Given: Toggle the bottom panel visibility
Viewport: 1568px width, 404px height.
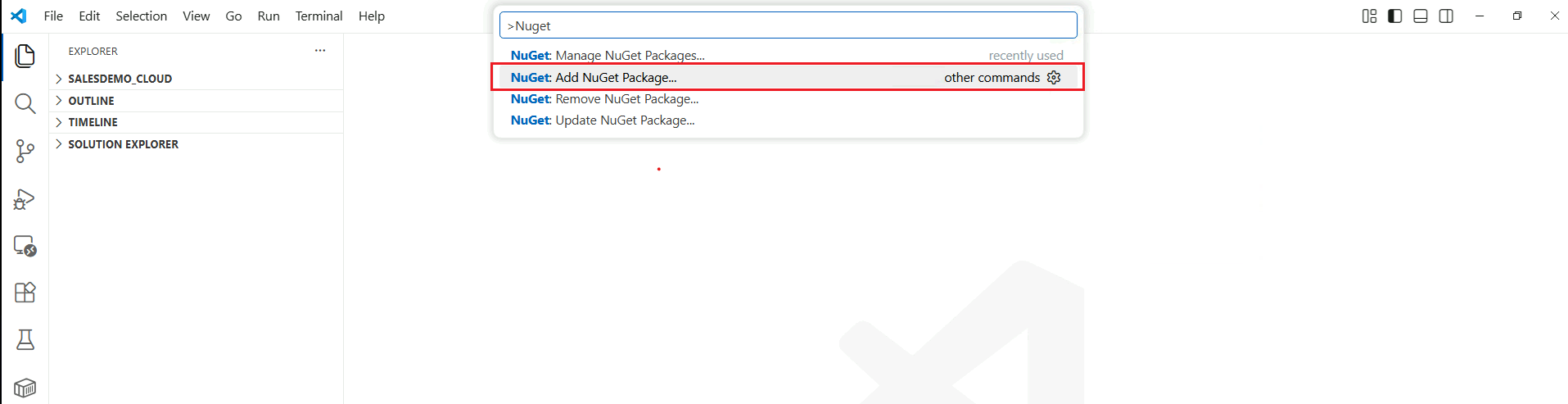Looking at the screenshot, I should [x=1421, y=16].
